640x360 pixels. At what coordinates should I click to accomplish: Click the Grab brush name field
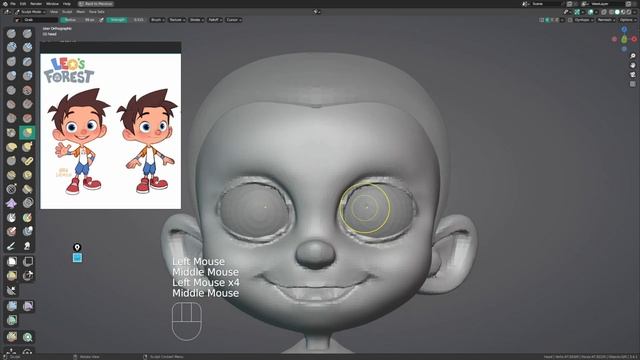point(40,20)
